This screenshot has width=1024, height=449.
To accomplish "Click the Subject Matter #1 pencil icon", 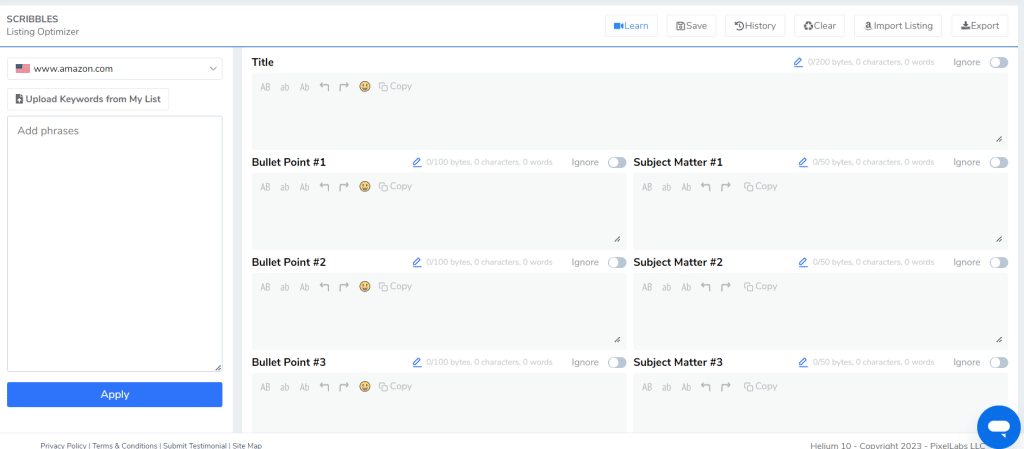I will (x=803, y=163).
